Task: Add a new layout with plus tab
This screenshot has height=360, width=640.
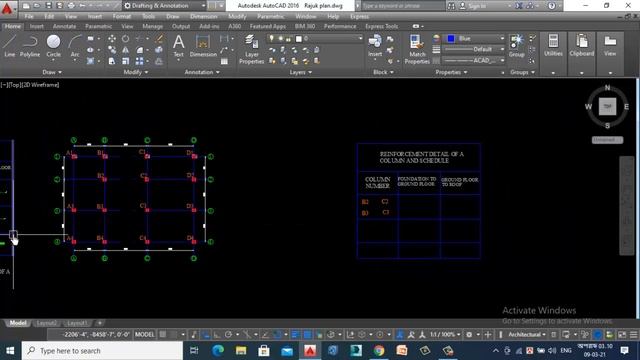Action: coord(100,323)
